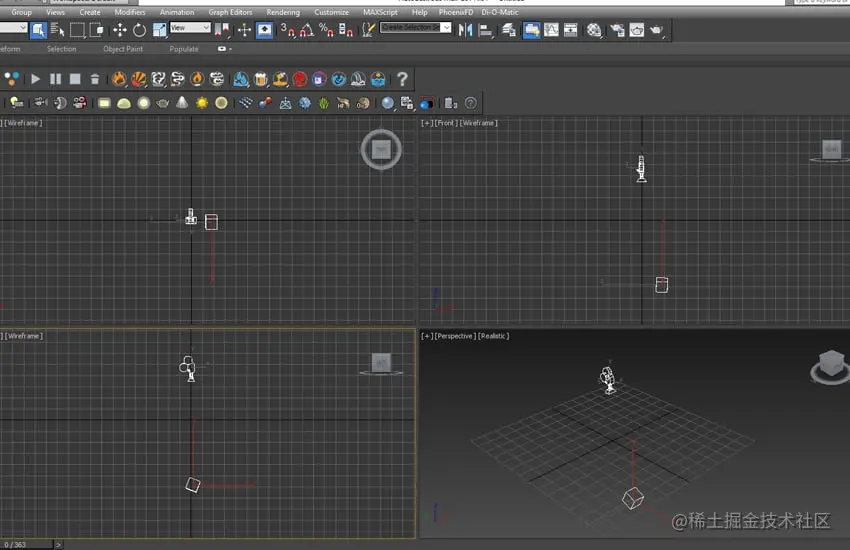Select the Select and Move tool
850x550 pixels.
click(119, 30)
